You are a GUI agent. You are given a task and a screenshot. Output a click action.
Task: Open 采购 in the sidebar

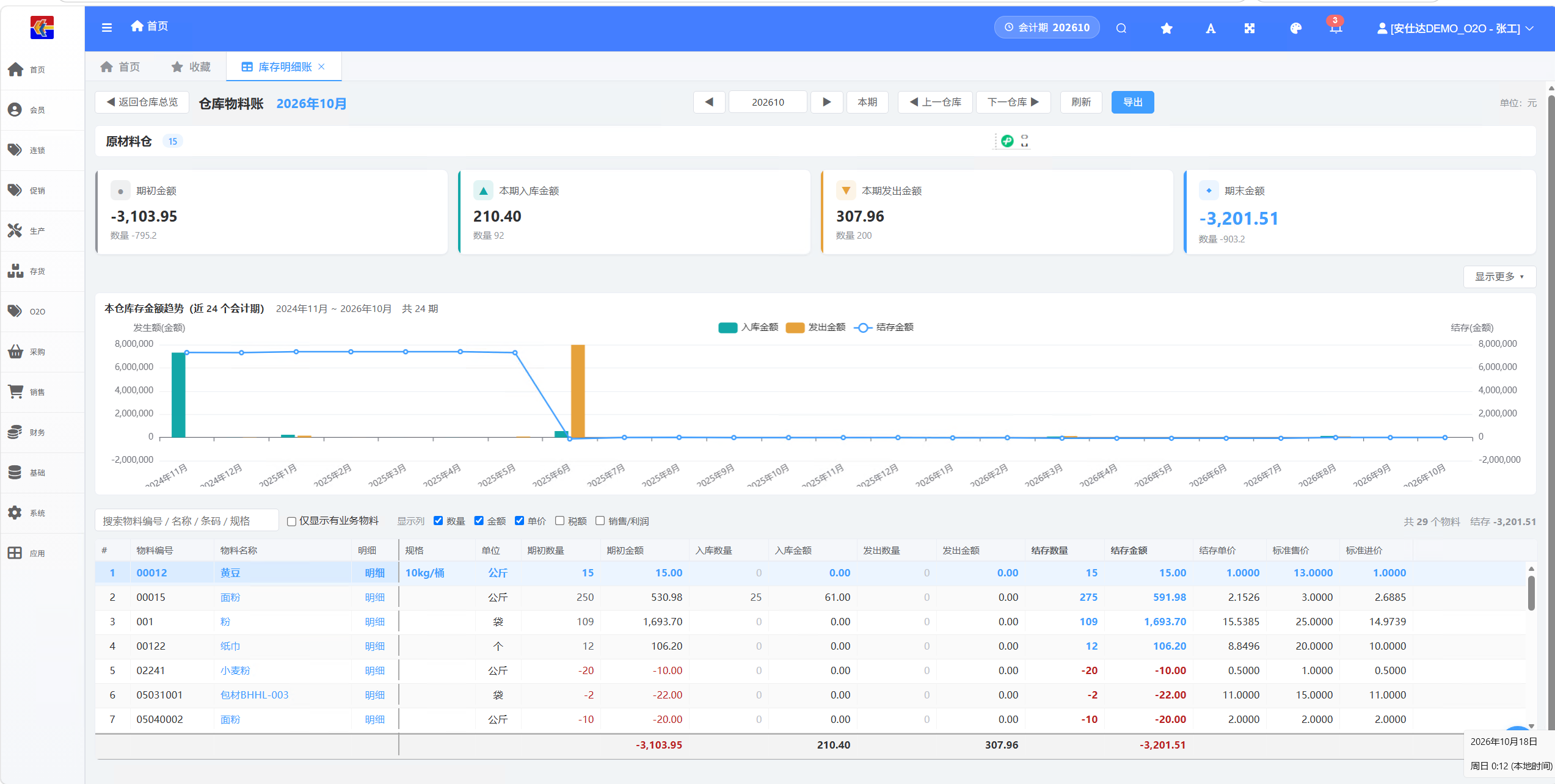pyautogui.click(x=42, y=352)
